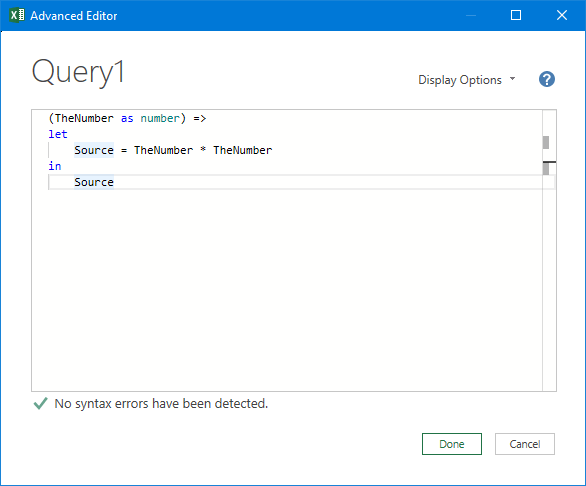Expand the Display Options dropdown
This screenshot has width=586, height=486.
coord(466,80)
